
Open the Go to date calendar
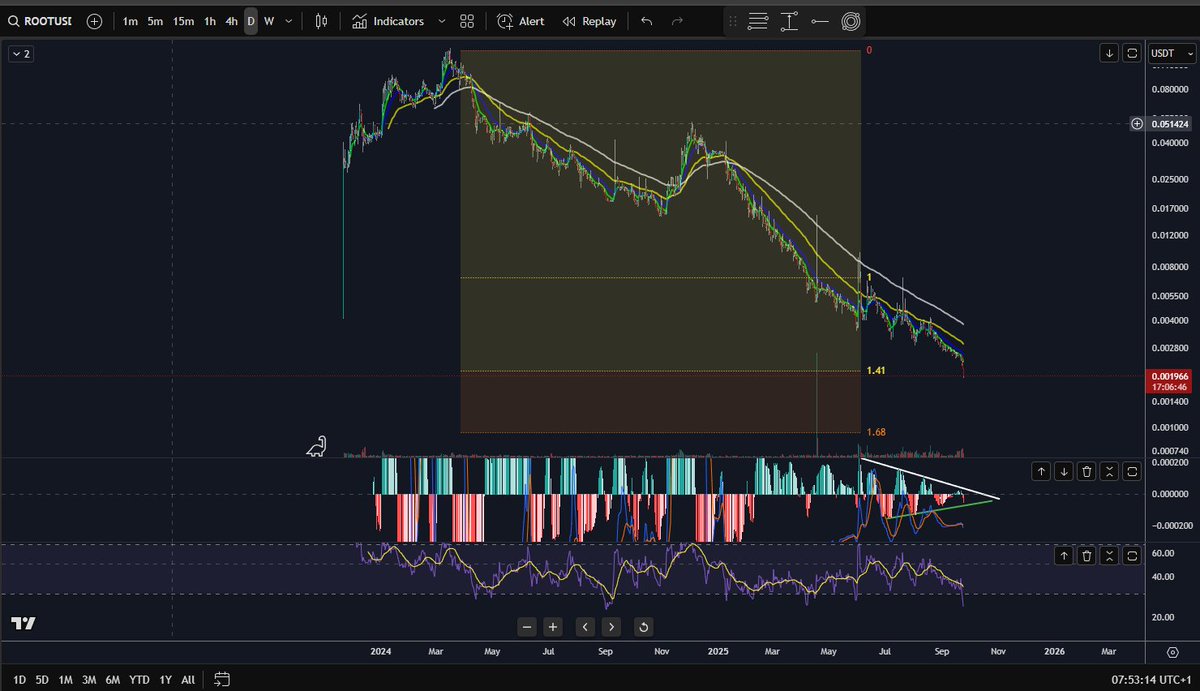point(222,680)
